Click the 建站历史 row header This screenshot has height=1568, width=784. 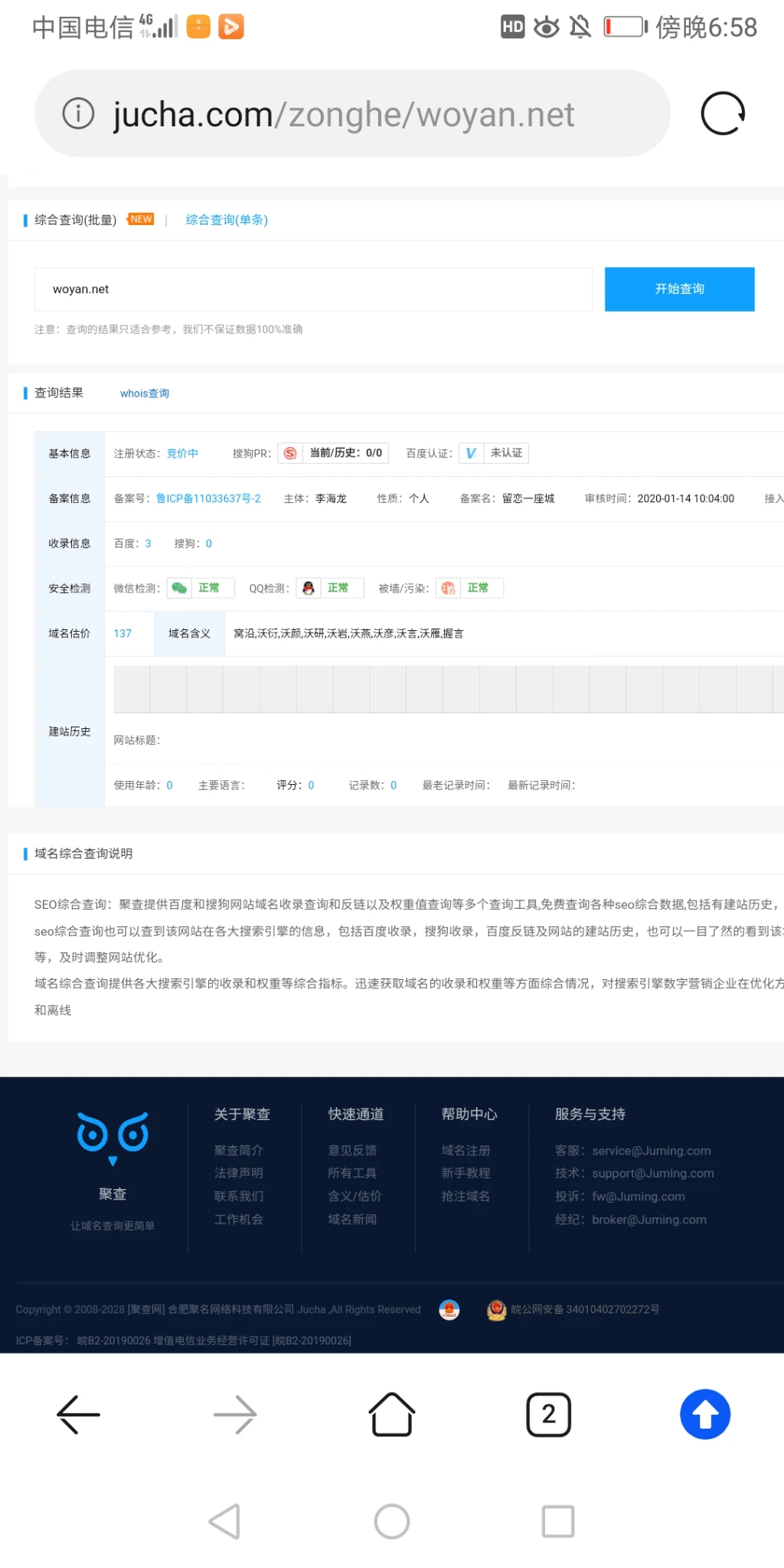[x=70, y=731]
